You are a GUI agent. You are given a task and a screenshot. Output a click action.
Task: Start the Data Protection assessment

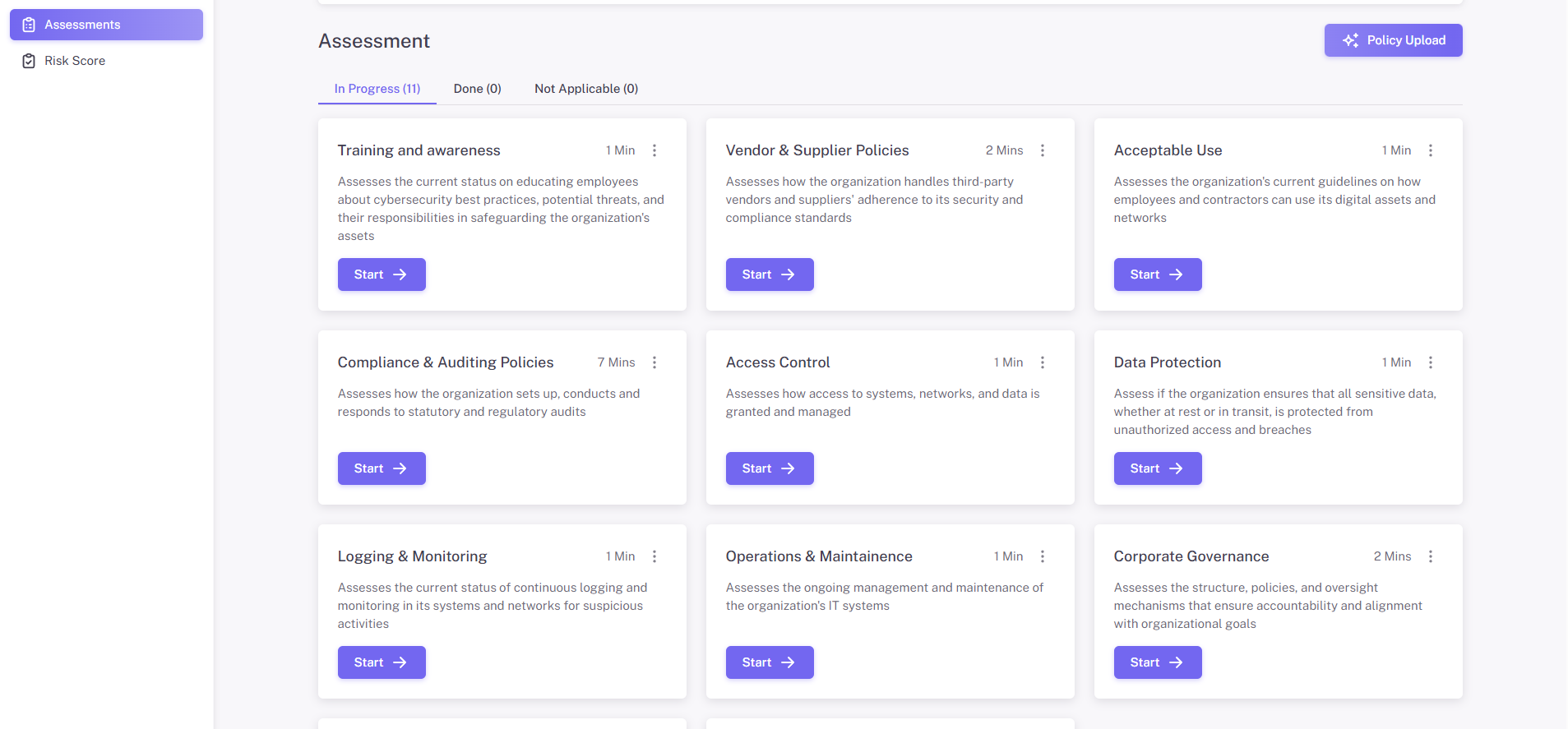tap(1158, 468)
